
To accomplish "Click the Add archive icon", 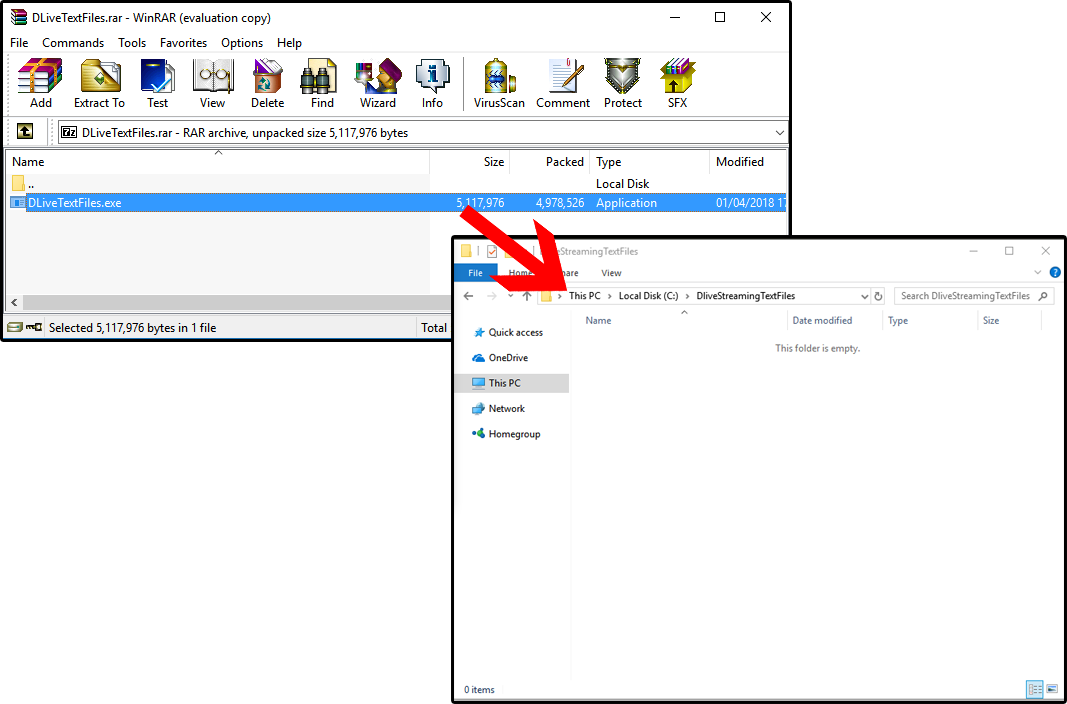I will pyautogui.click(x=40, y=83).
